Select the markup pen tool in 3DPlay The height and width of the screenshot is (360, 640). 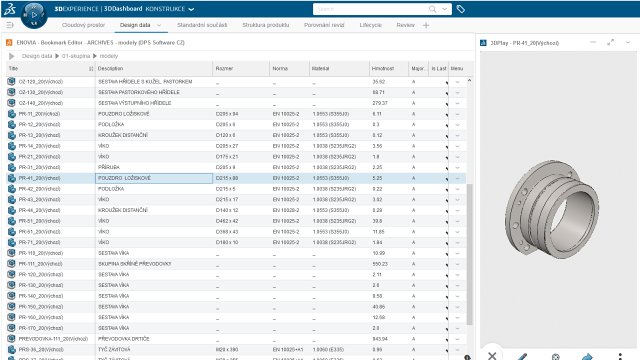(522, 356)
